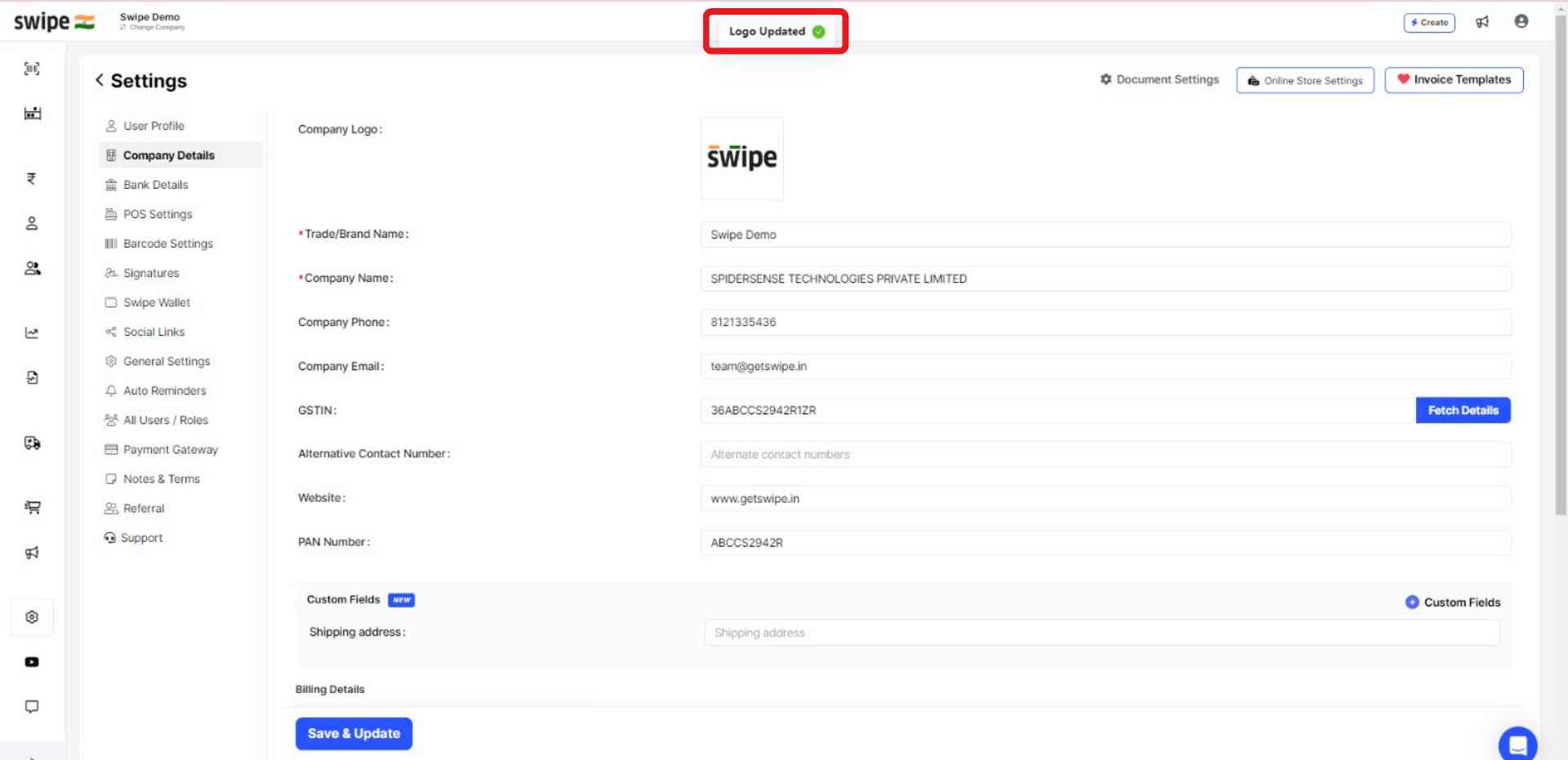Focus the Alternative Contact Number field
Viewport: 1568px width, 760px height.
pyautogui.click(x=1106, y=454)
